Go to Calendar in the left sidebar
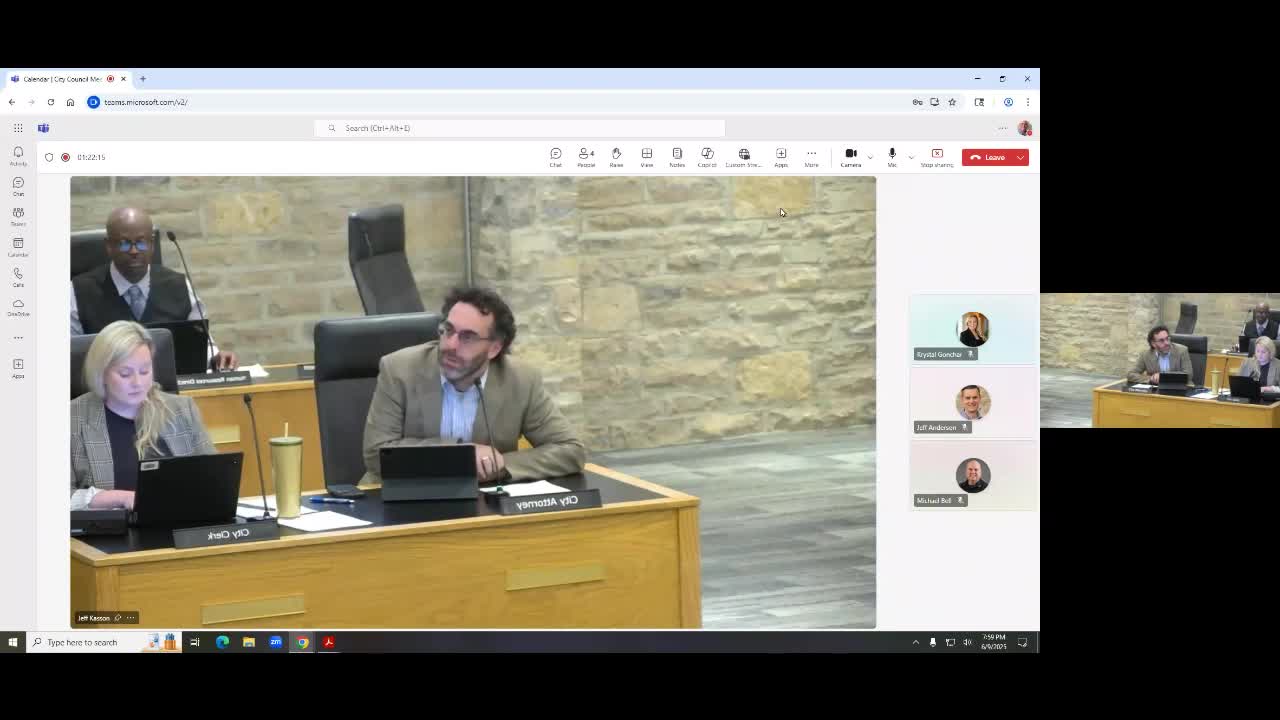The width and height of the screenshot is (1280, 720). (18, 247)
